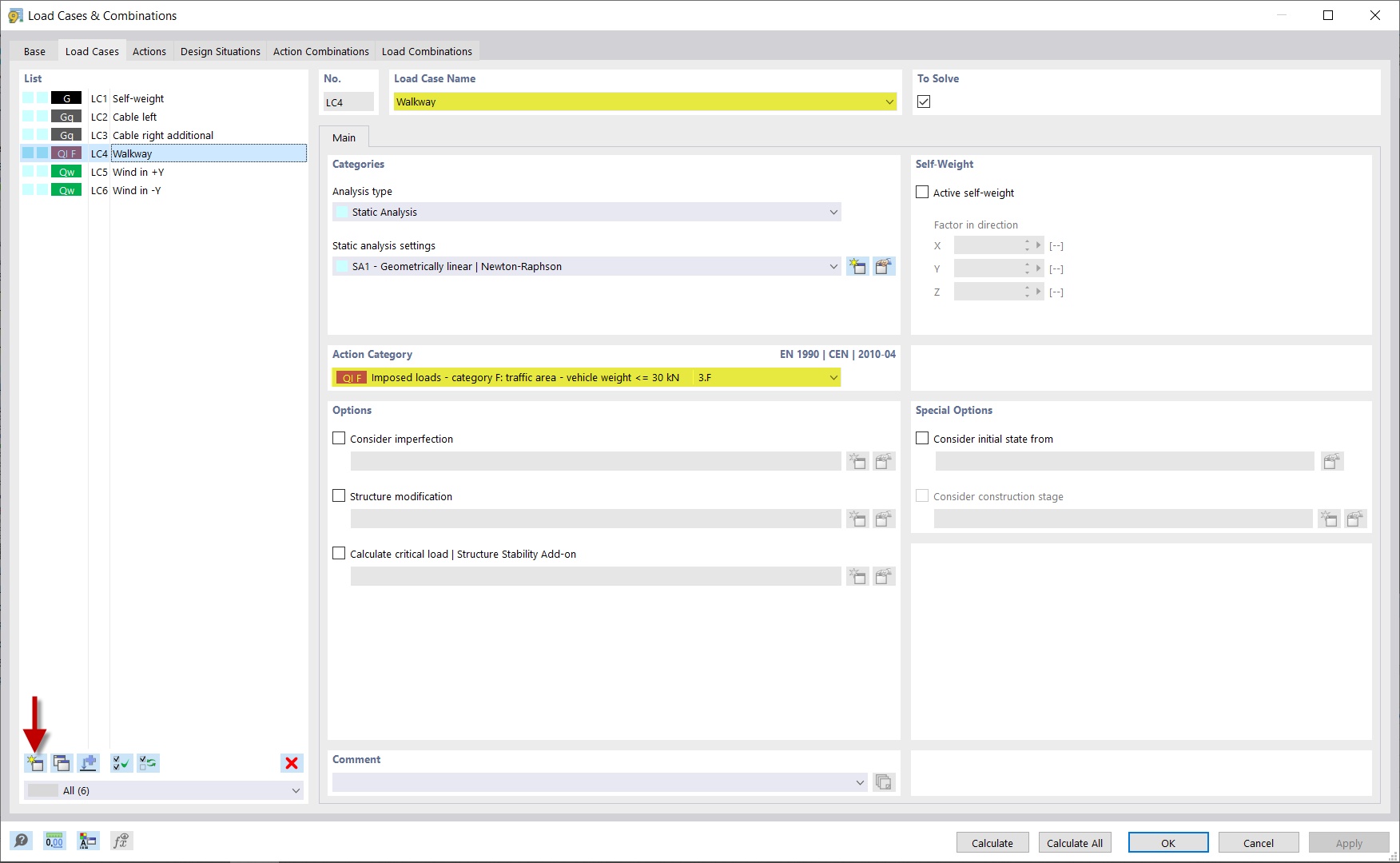Image resolution: width=1400 pixels, height=863 pixels.
Task: Click the EN 1990 | CEN | 2010-04 label
Action: pos(837,354)
